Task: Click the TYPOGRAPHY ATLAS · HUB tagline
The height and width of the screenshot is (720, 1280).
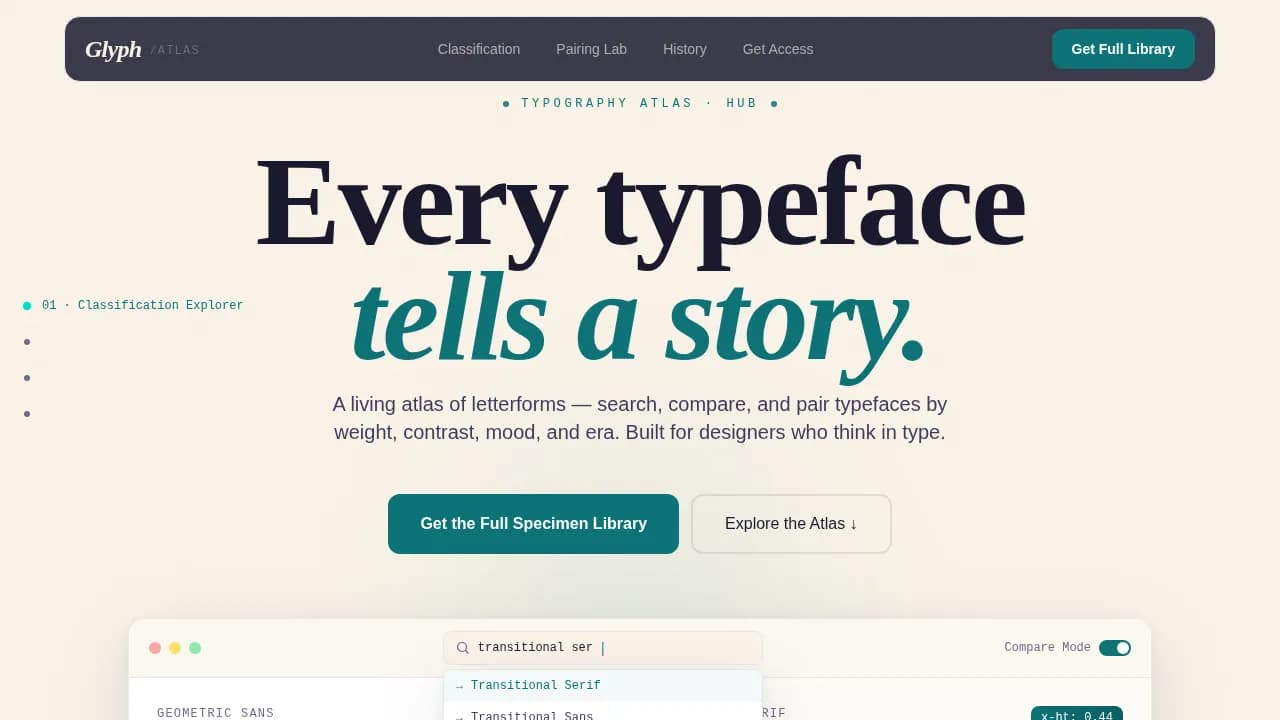Action: [640, 103]
